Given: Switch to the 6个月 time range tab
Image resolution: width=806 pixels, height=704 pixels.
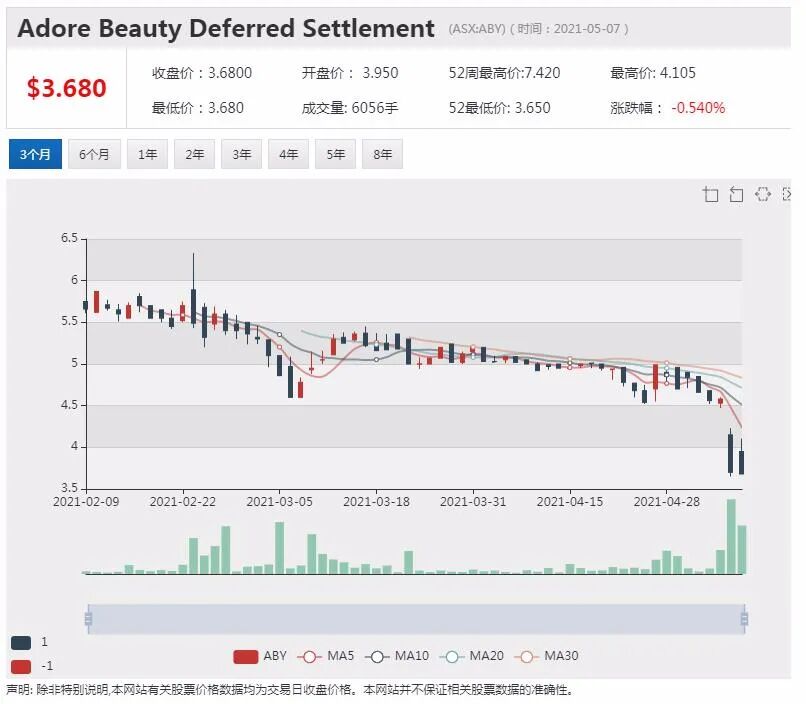Looking at the screenshot, I should (94, 154).
